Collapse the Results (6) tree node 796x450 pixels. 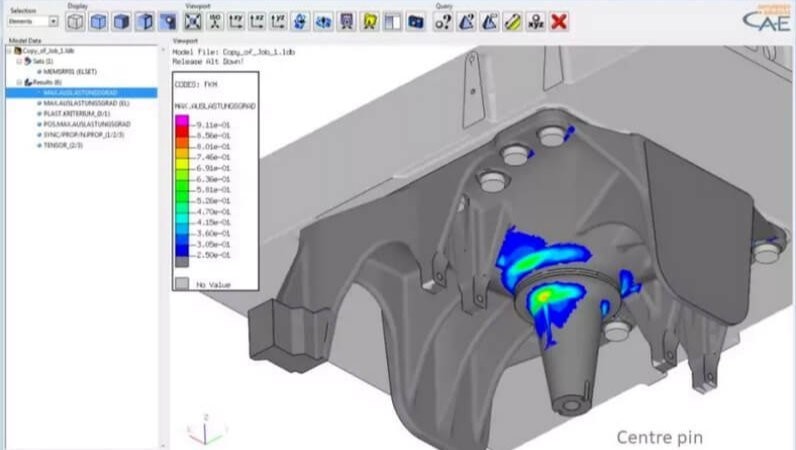point(19,82)
